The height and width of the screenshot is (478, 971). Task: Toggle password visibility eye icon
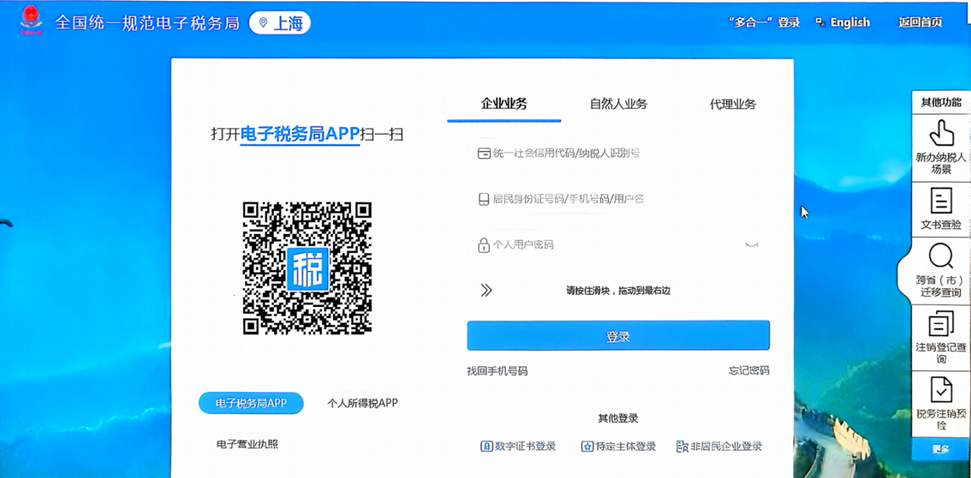pyautogui.click(x=751, y=245)
